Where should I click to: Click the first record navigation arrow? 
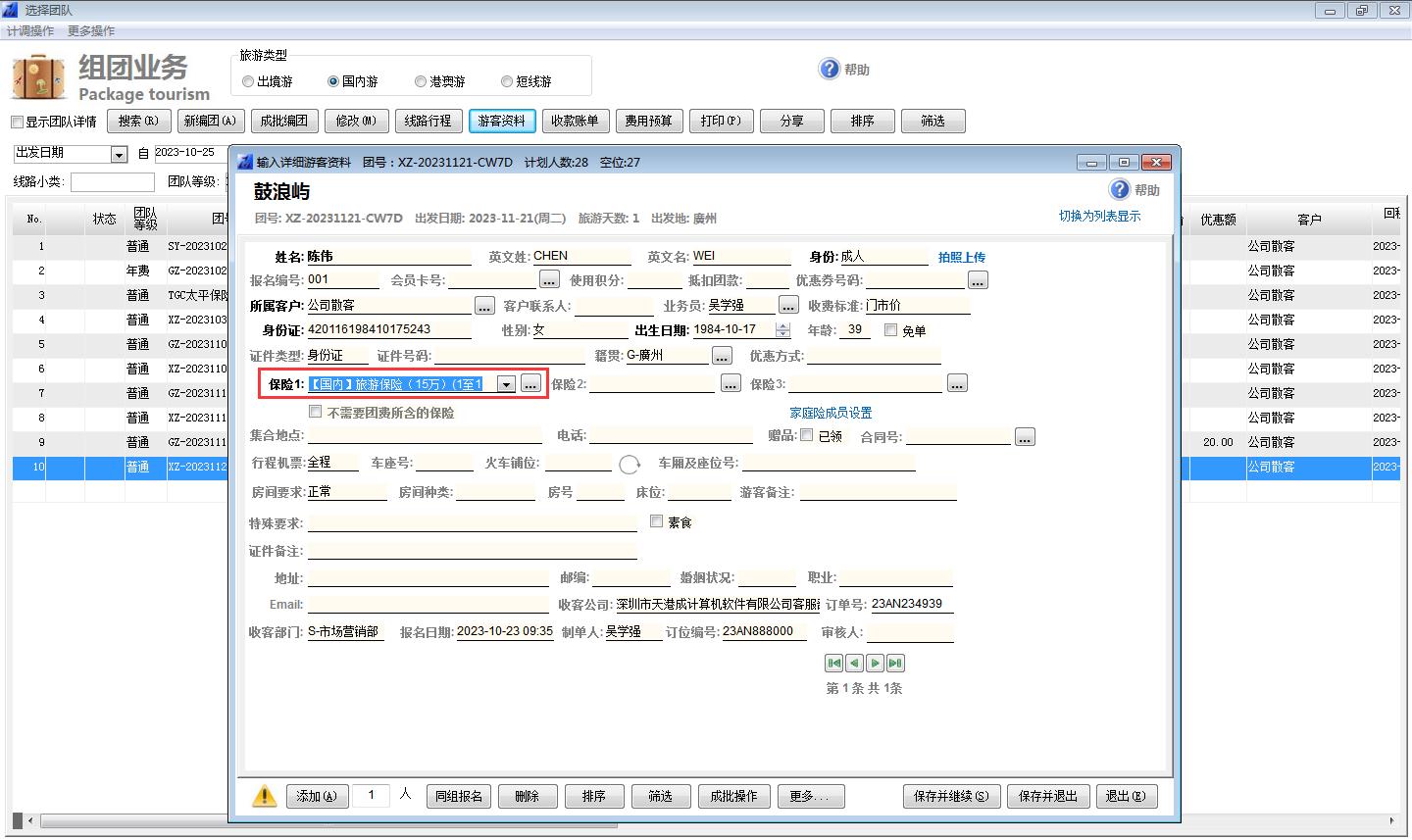point(833,663)
